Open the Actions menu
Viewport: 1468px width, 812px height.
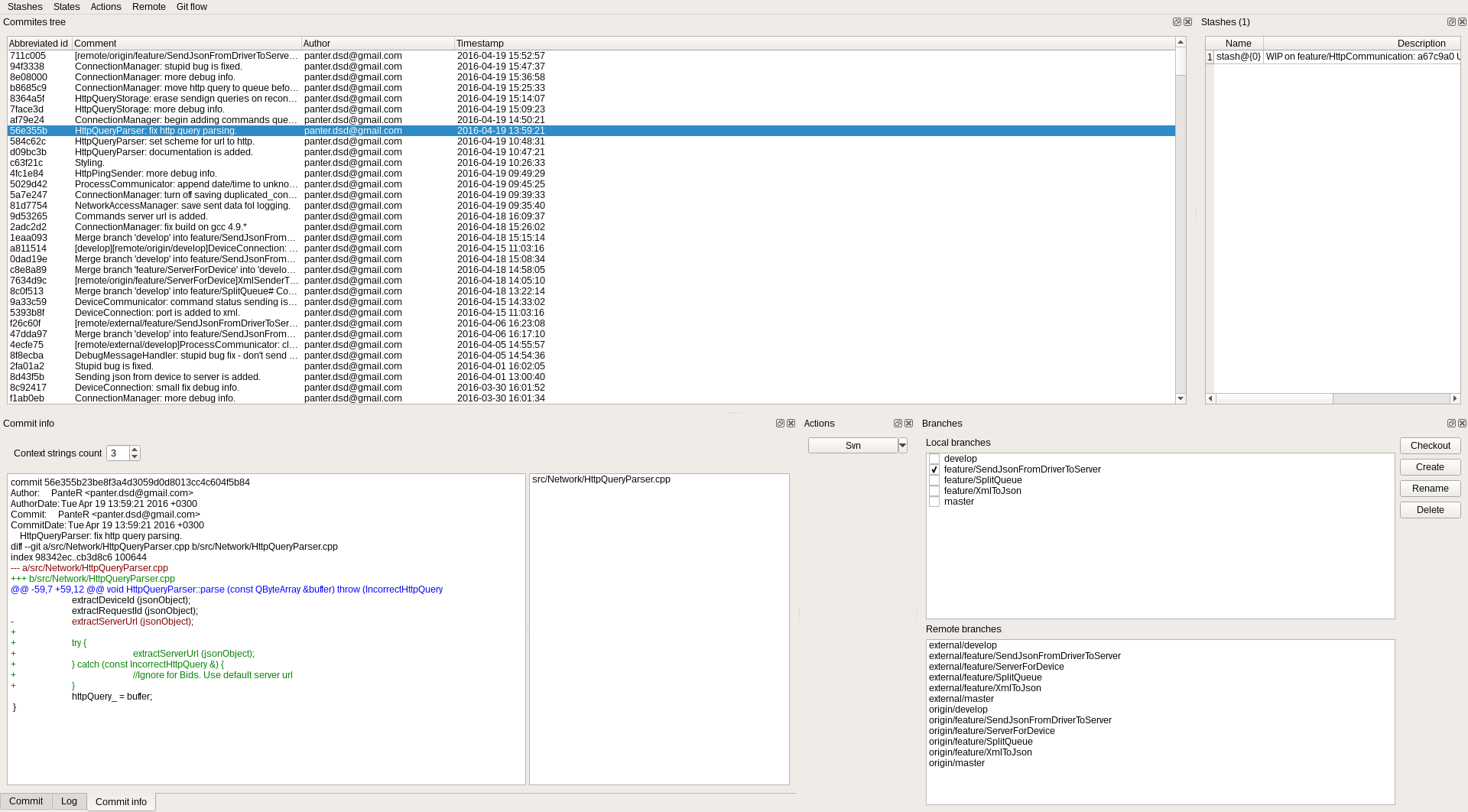(106, 7)
